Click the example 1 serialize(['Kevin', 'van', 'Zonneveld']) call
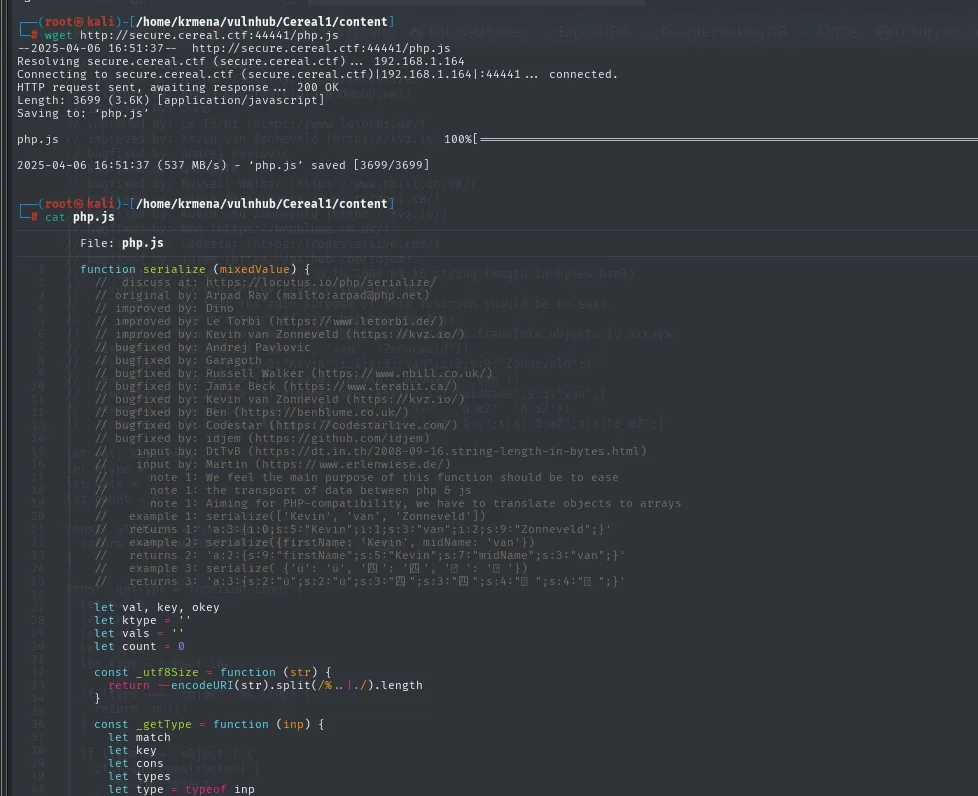 (346, 517)
